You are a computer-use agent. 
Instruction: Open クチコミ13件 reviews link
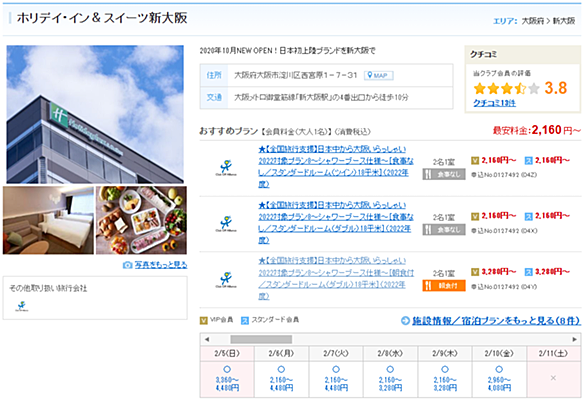pos(494,103)
